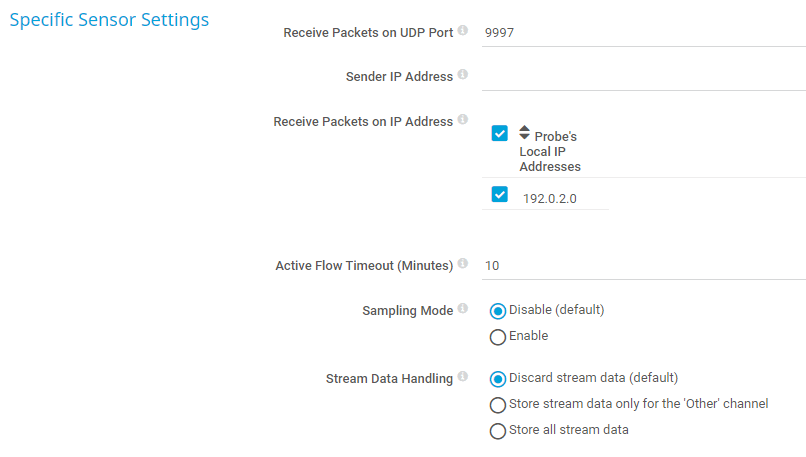Select Store all stream data option
The width and height of the screenshot is (806, 457).
pos(498,431)
